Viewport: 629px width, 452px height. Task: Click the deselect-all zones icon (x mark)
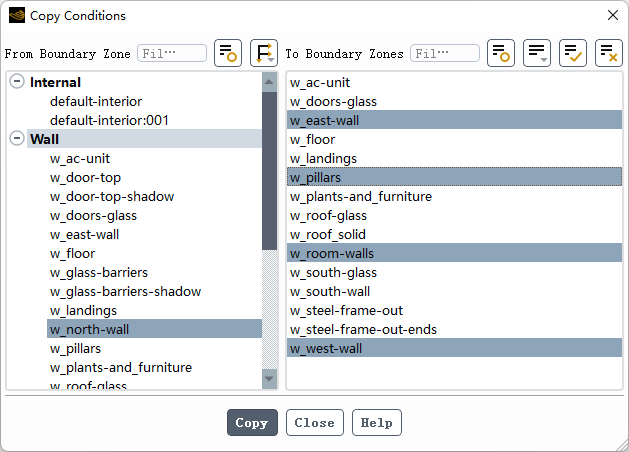pyautogui.click(x=608, y=53)
